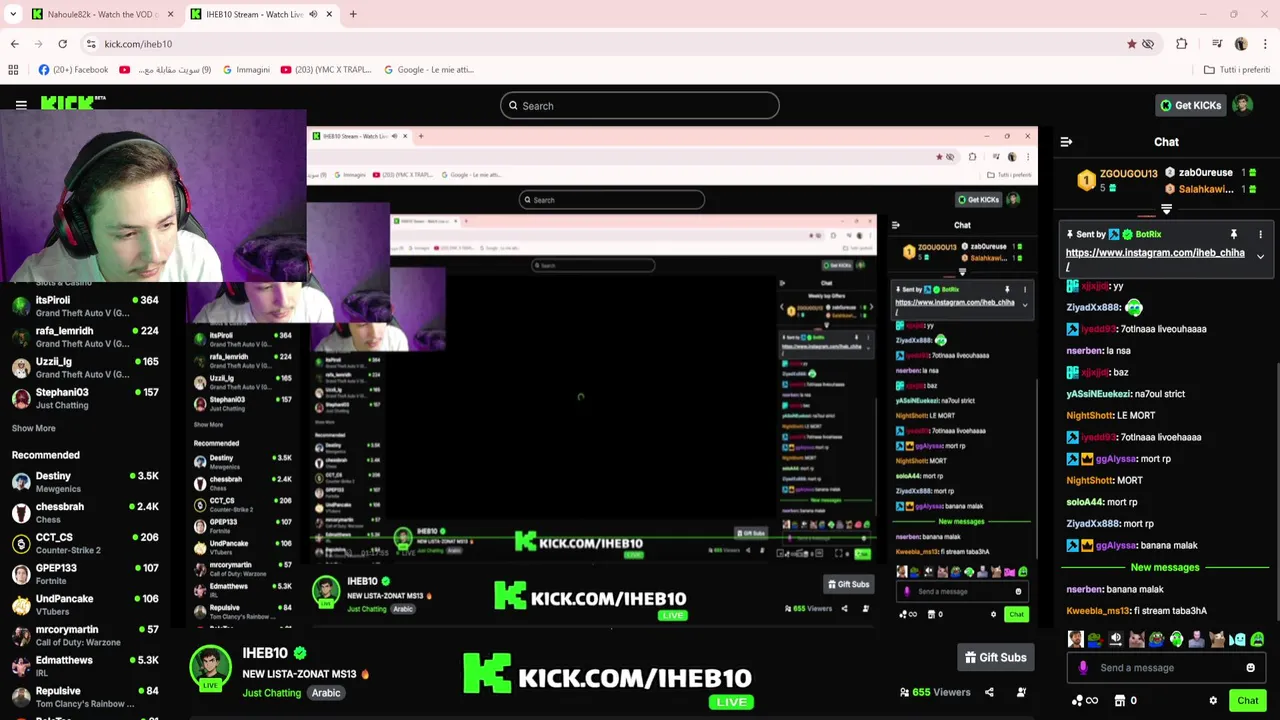
Task: Open Destiny channel in Recommended
Action: (86, 482)
